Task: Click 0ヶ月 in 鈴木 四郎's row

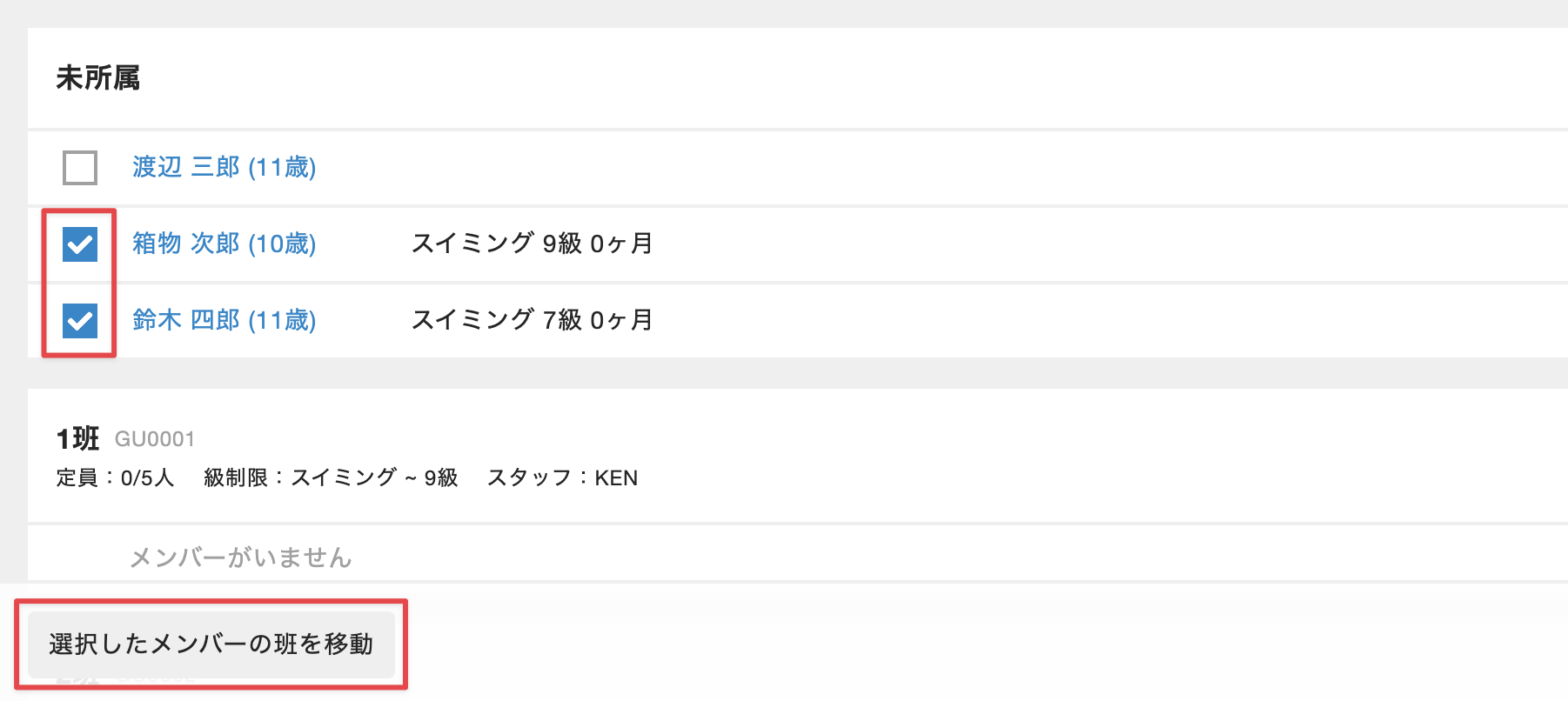Action: click(x=621, y=320)
